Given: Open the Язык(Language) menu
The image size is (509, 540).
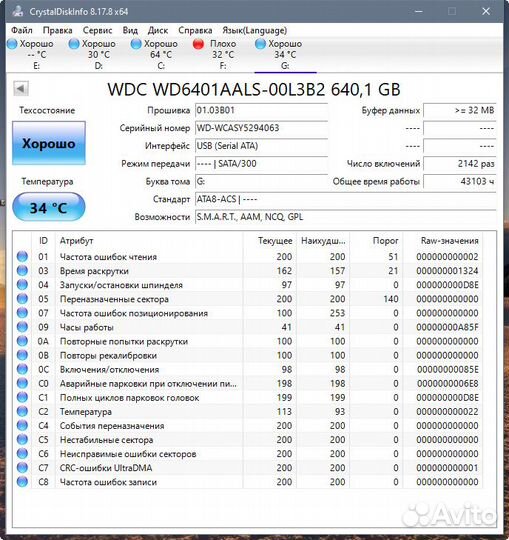Looking at the screenshot, I should [254, 30].
